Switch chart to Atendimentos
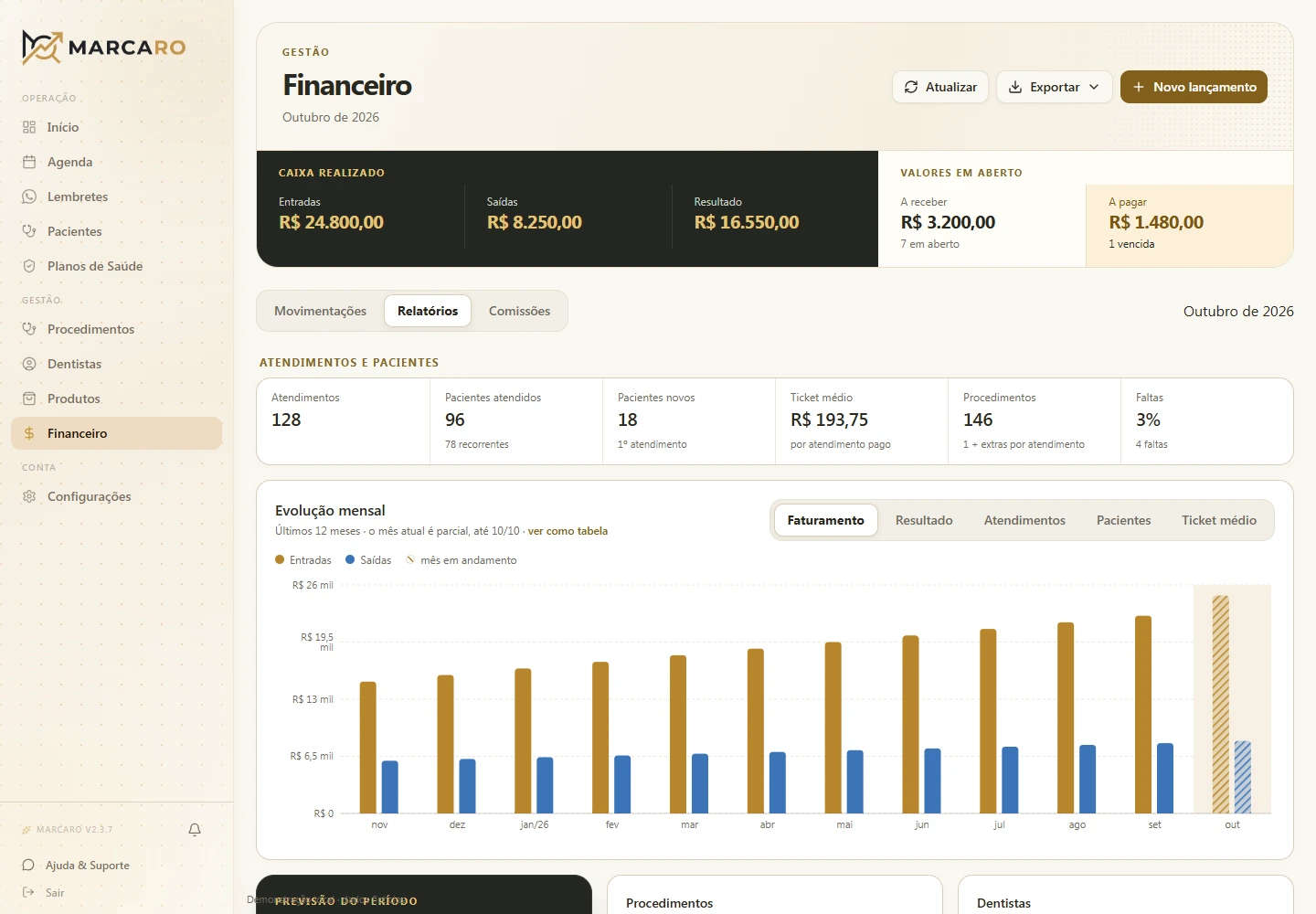The width and height of the screenshot is (1316, 914). (x=1024, y=520)
